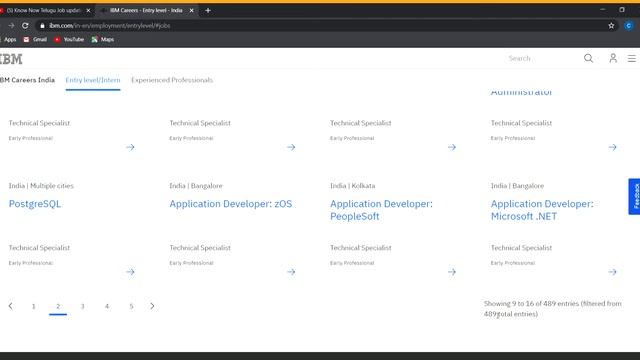Open the YouTube bookmark
Image resolution: width=640 pixels, height=360 pixels.
[x=69, y=40]
